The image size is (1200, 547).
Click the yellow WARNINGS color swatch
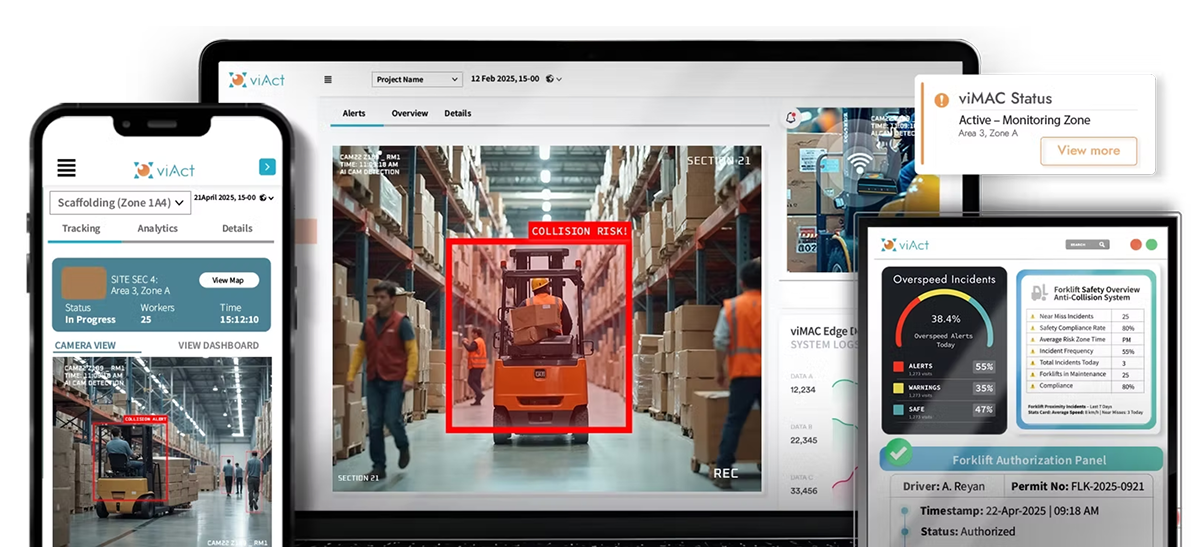898,388
